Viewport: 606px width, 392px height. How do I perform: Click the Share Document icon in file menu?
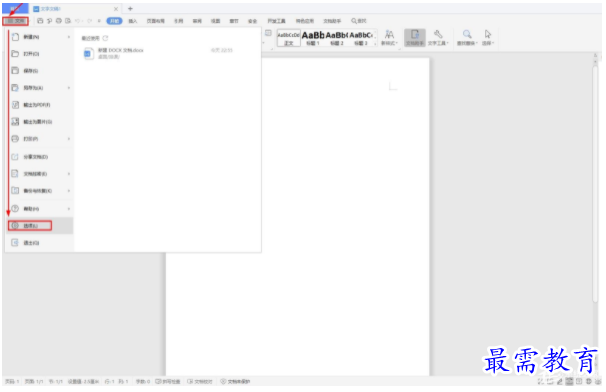click(15, 157)
